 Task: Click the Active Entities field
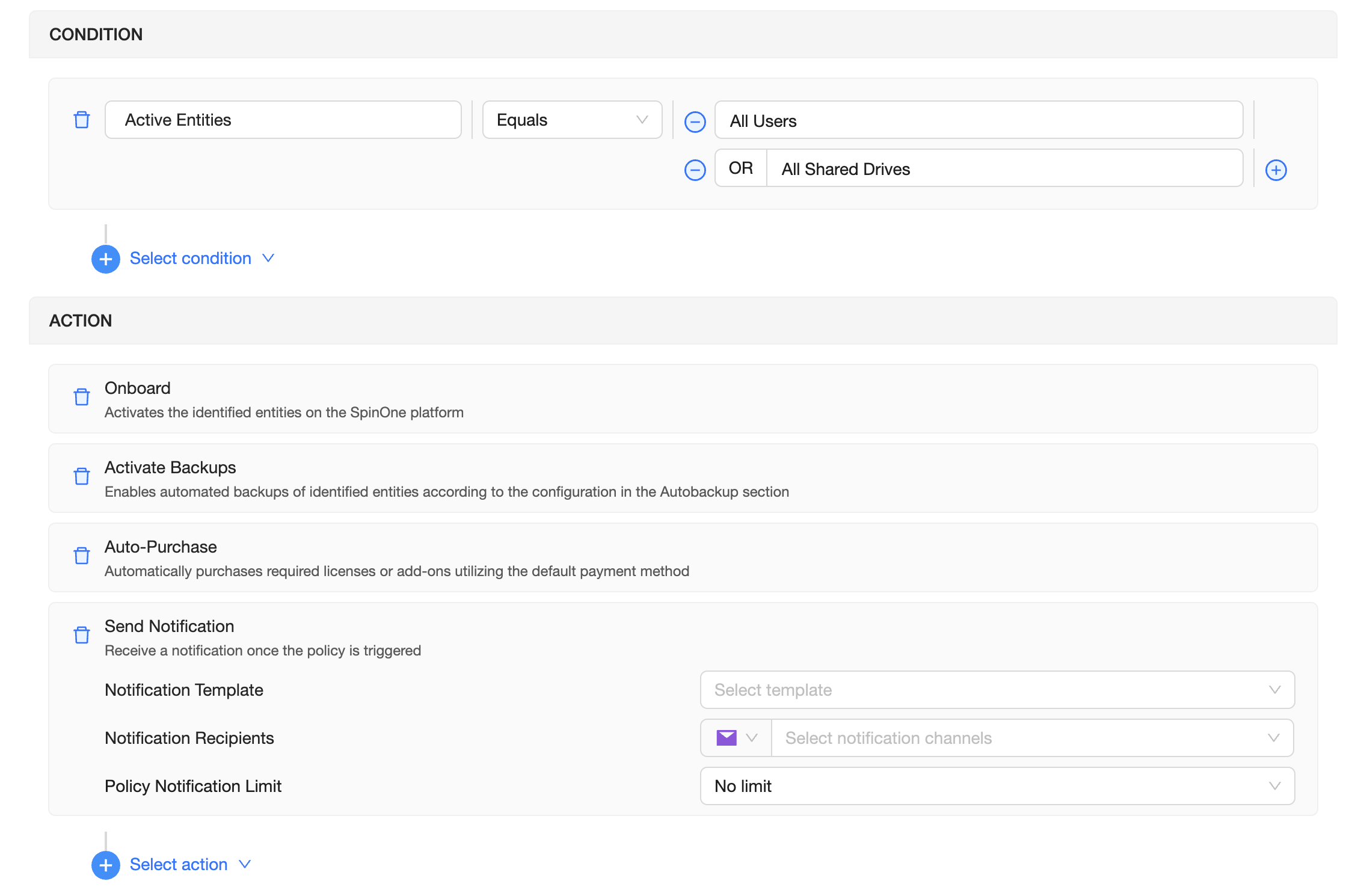pyautogui.click(x=283, y=120)
